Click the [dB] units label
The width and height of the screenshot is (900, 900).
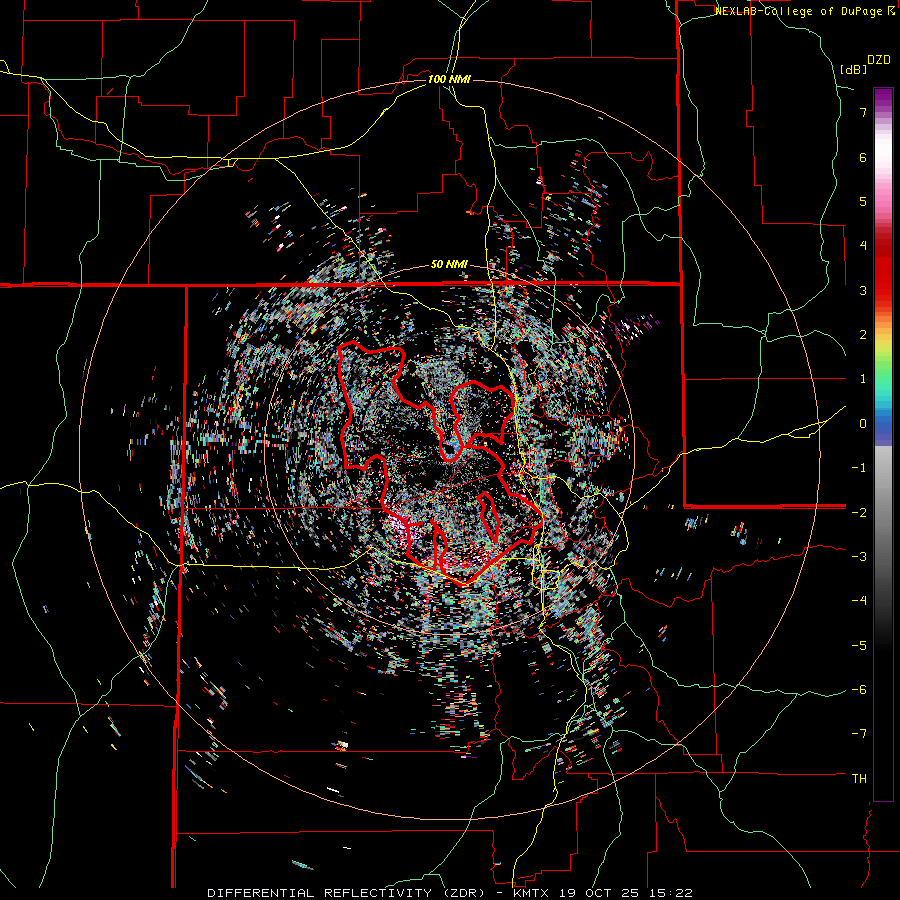click(854, 69)
